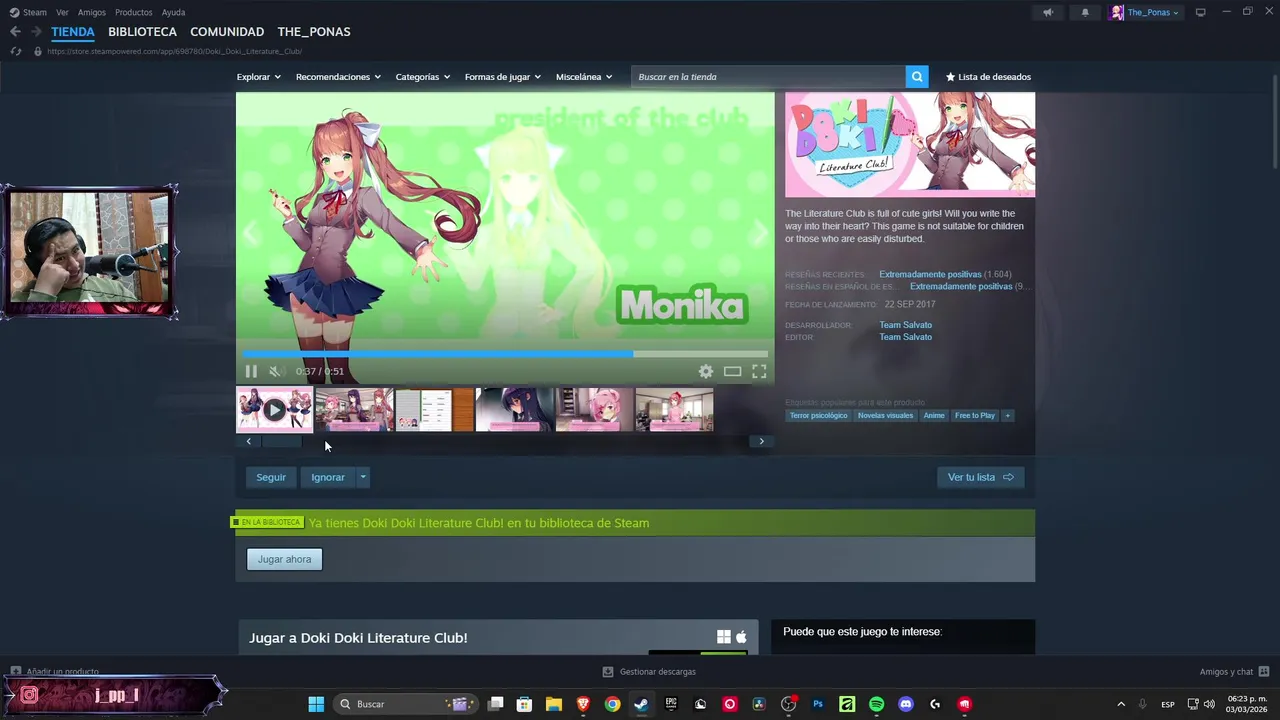
Task: Open Discord from the taskbar
Action: [x=906, y=704]
